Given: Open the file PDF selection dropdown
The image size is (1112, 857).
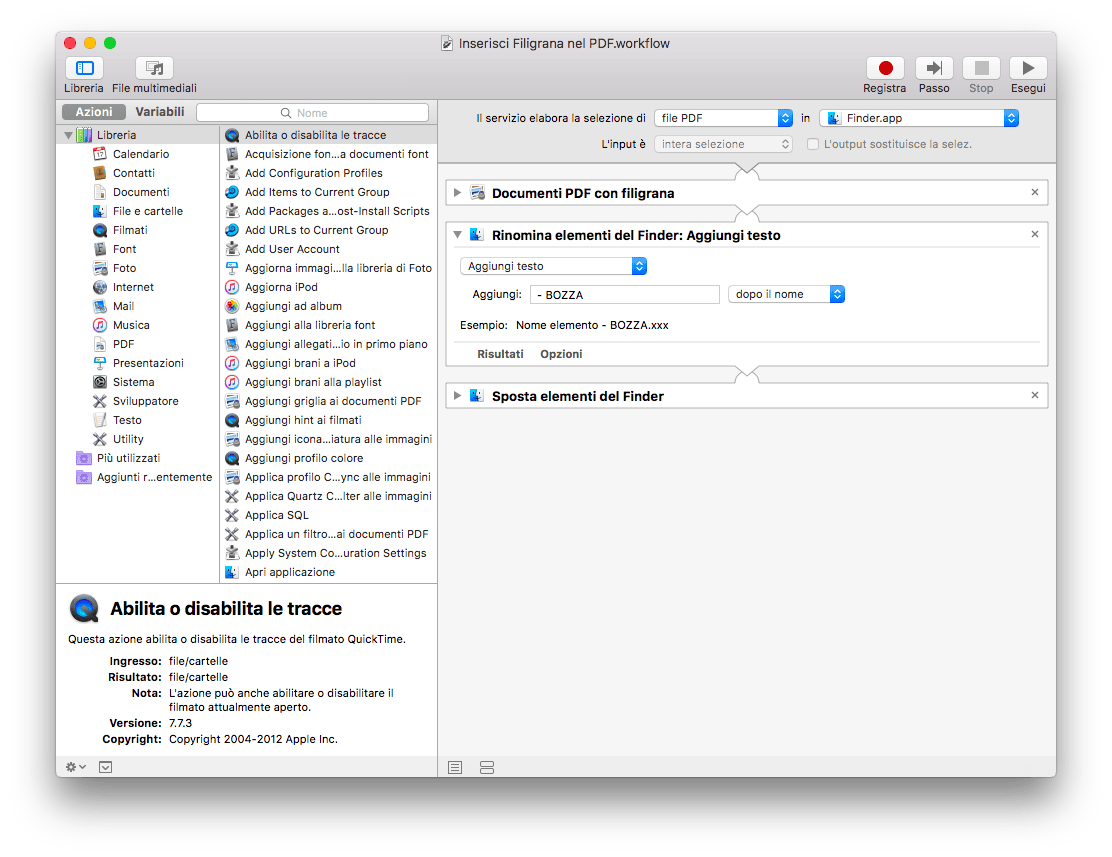Looking at the screenshot, I should (723, 118).
